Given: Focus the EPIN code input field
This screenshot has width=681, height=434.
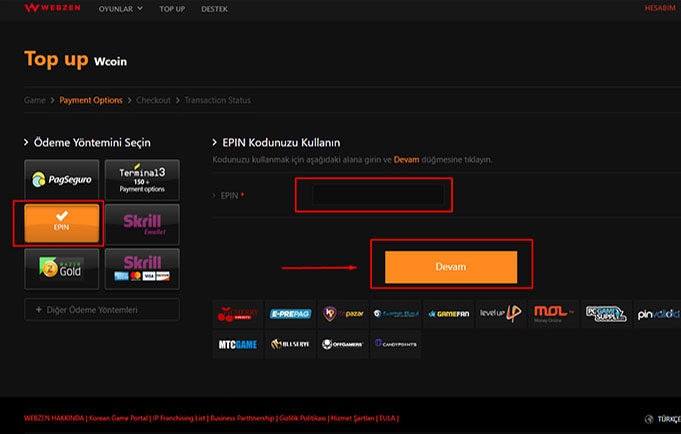Looking at the screenshot, I should click(378, 195).
